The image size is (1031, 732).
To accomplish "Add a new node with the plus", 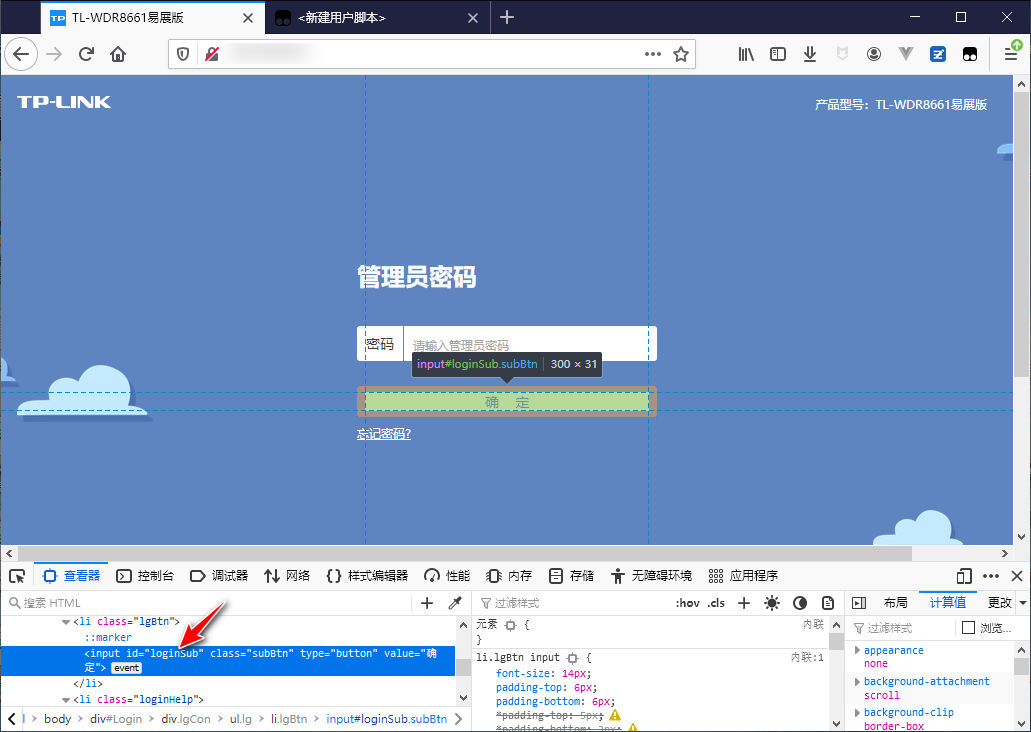I will coord(427,603).
